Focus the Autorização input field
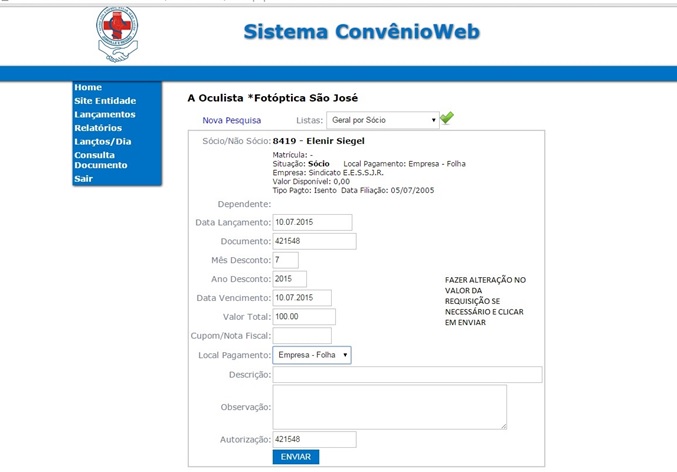Image resolution: width=677 pixels, height=472 pixels. tap(314, 439)
